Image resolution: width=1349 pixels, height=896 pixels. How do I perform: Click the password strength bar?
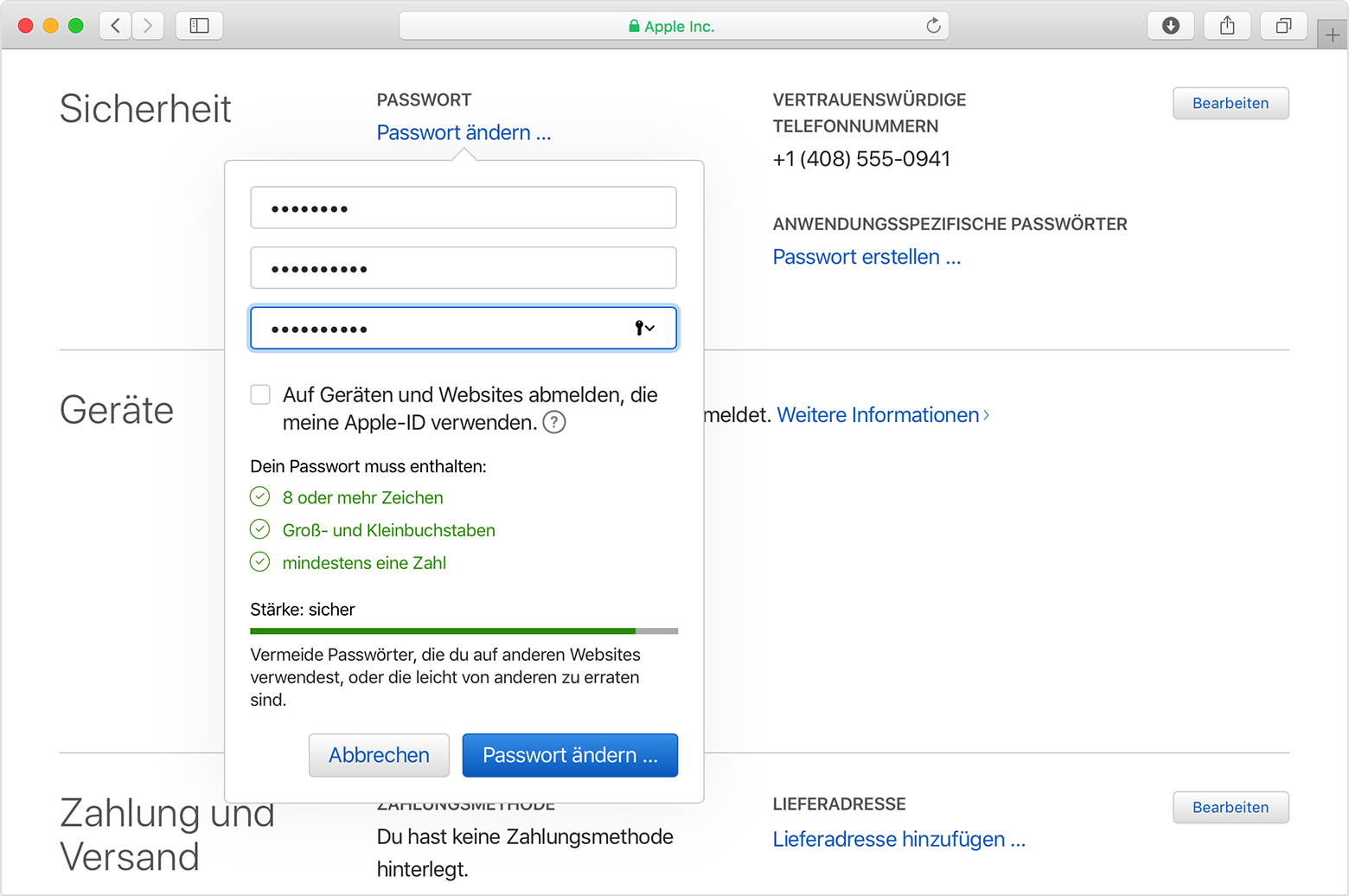464,631
